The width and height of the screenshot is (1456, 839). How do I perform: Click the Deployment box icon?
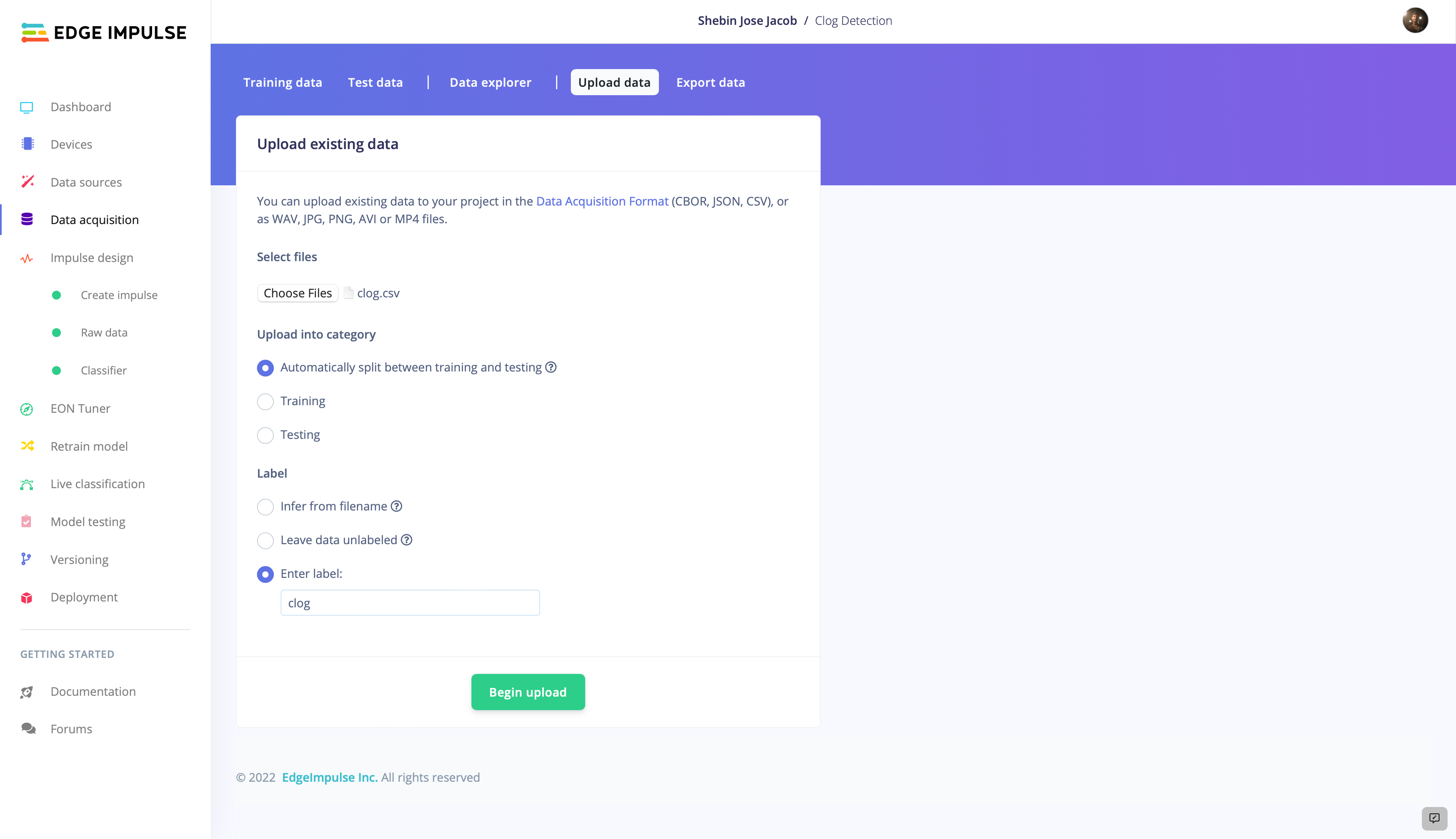pyautogui.click(x=27, y=598)
